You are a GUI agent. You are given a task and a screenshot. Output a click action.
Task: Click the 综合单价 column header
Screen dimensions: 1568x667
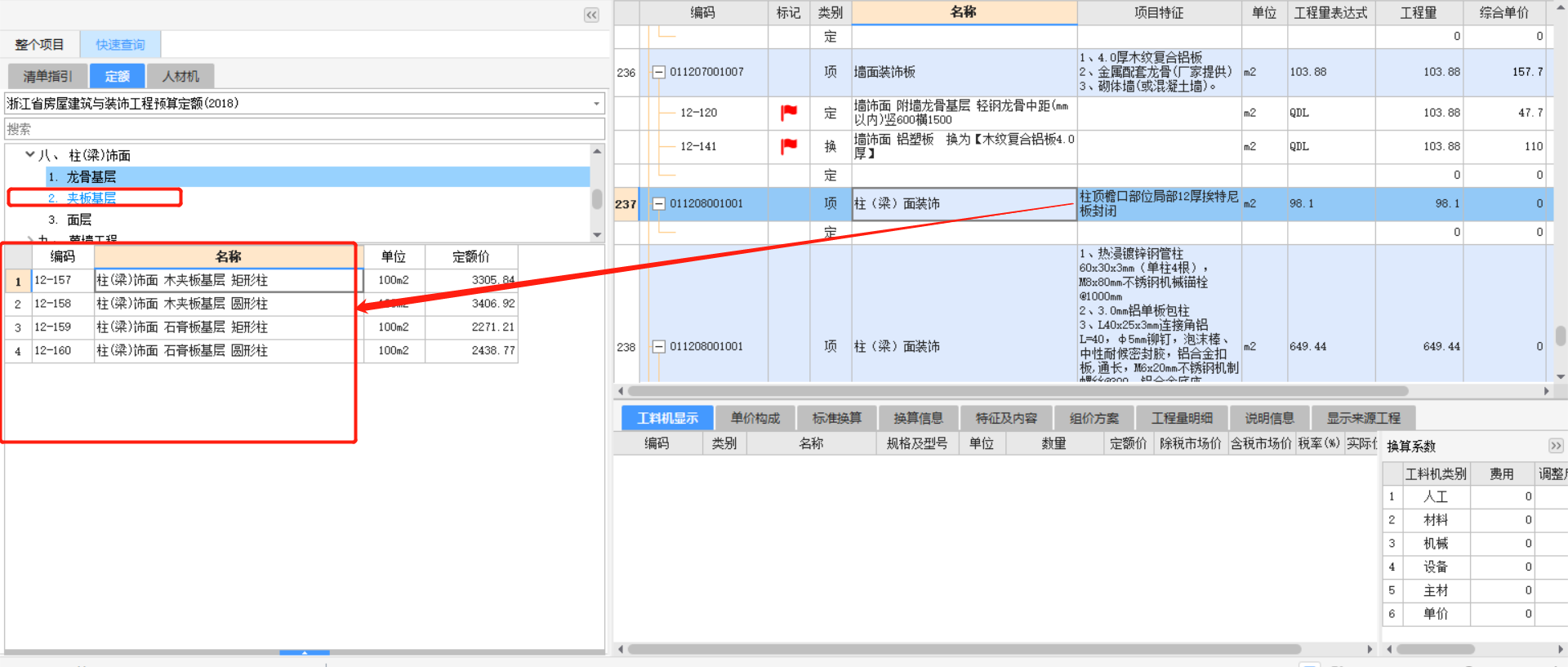point(1503,12)
